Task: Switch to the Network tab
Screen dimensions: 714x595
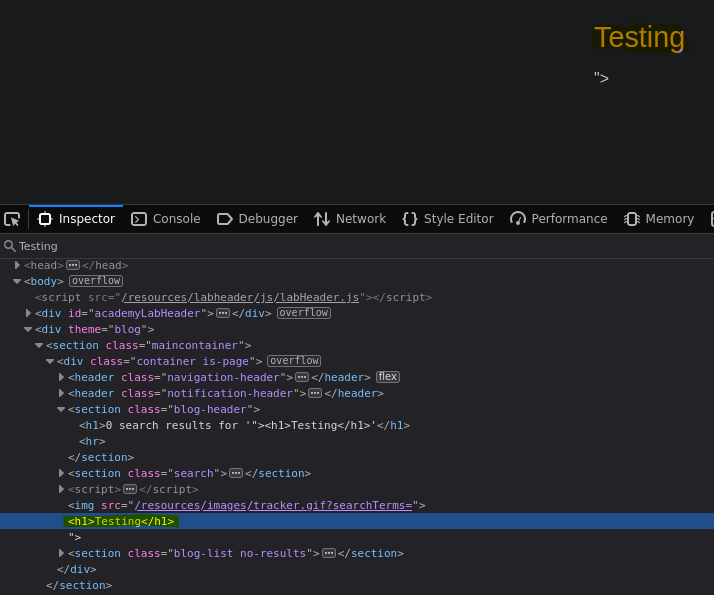Action: 350,219
